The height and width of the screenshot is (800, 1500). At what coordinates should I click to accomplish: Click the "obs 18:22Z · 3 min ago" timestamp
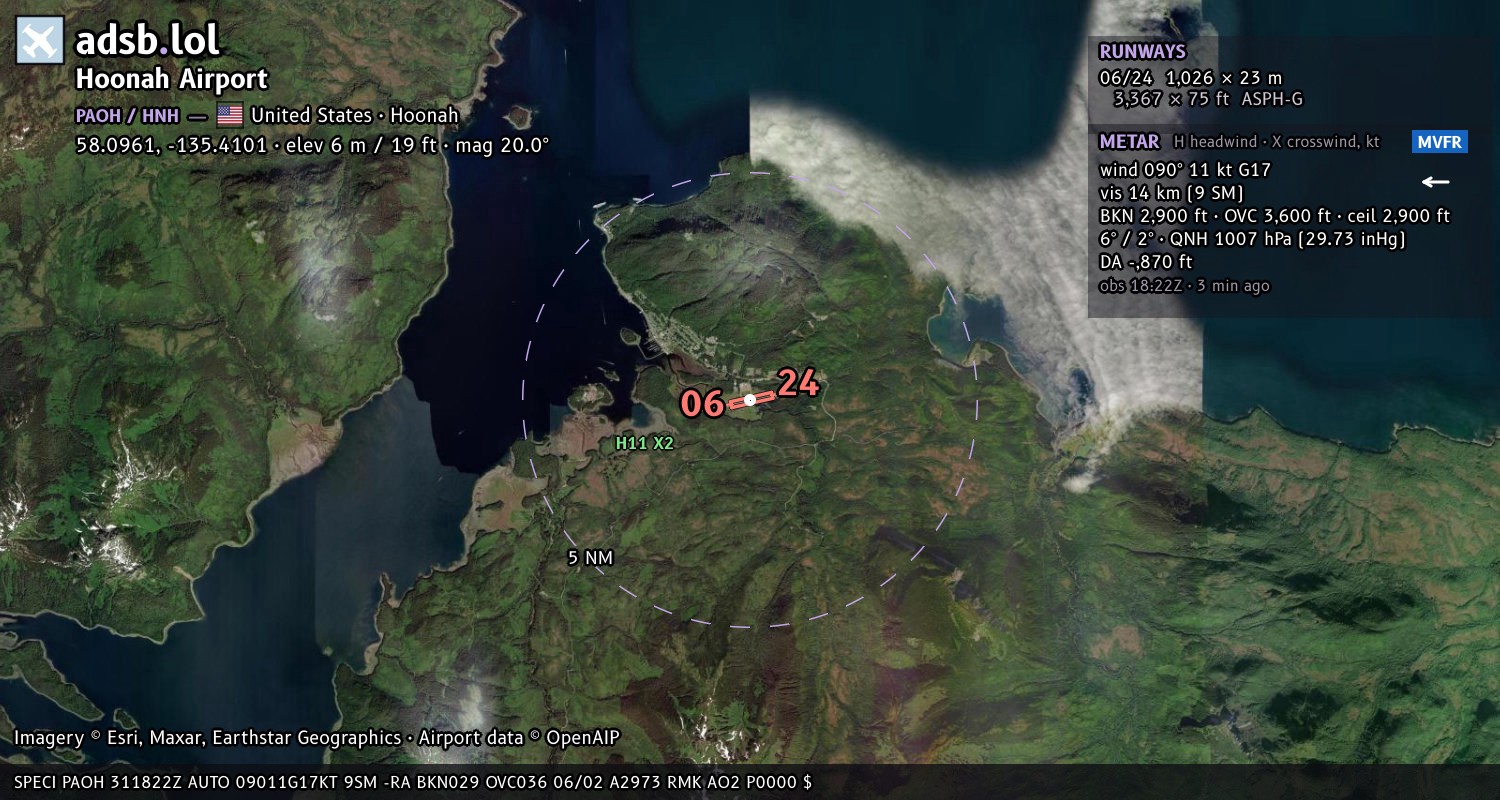[1184, 286]
